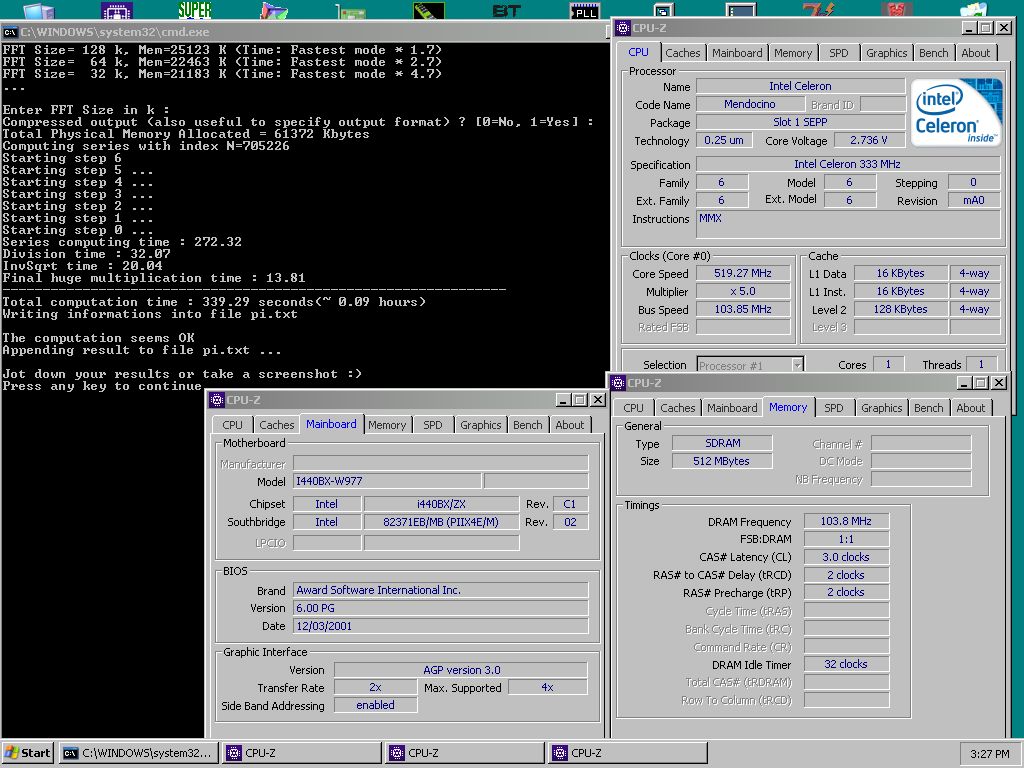Click the second CPU-Z taskbar button

(464, 753)
